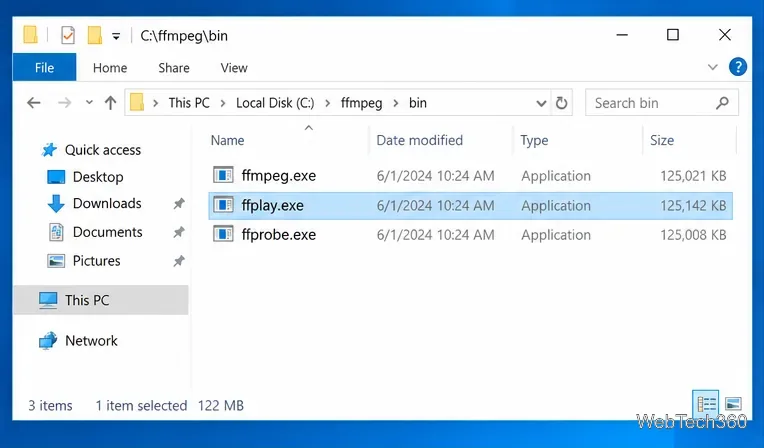This screenshot has width=764, height=448.
Task: Open Desktop in the navigation pane
Action: click(98, 177)
